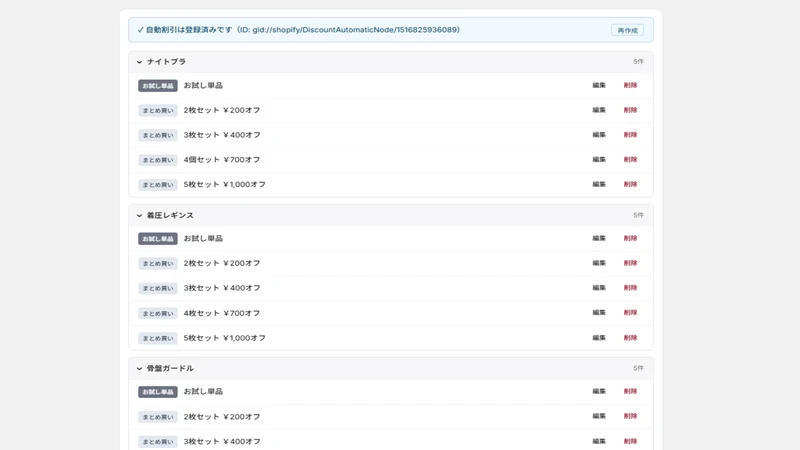Delete 着圧レギンス 5枚セット ¥1,000オフ row

coord(630,338)
